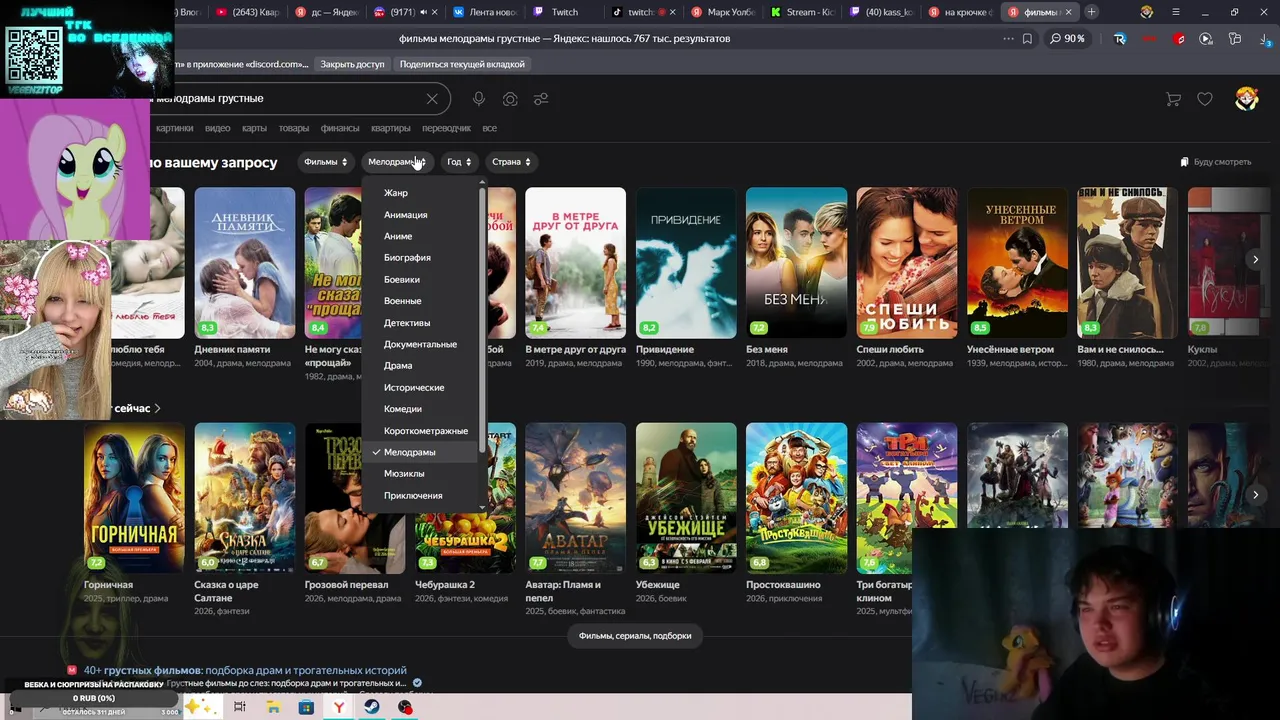Open the 'Простоквашино' movie poster
1280x720 pixels.
pyautogui.click(x=796, y=498)
